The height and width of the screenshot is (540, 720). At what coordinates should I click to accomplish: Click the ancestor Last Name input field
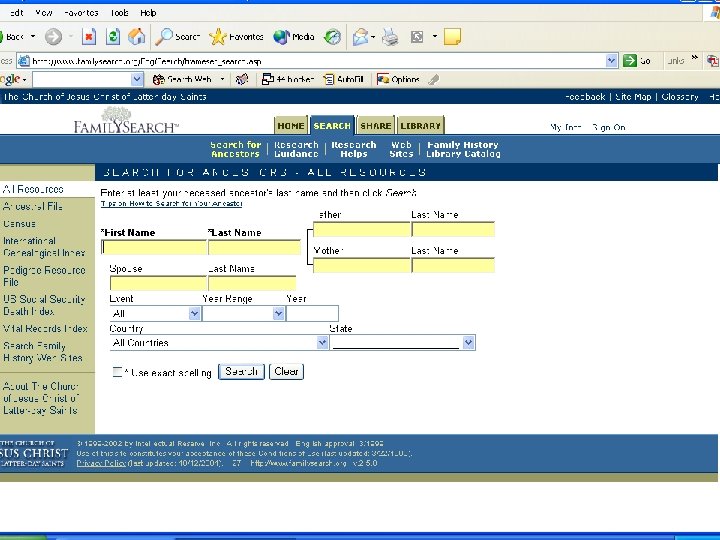254,248
